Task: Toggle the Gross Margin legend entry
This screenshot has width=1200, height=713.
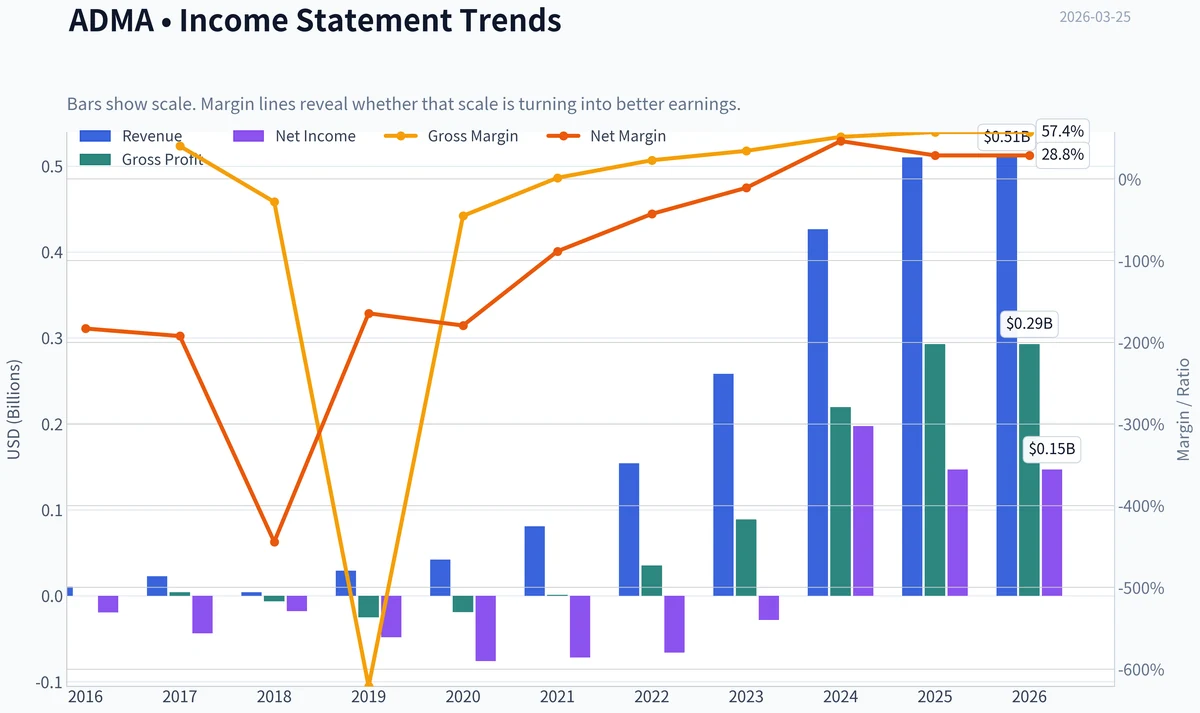Action: [452, 136]
